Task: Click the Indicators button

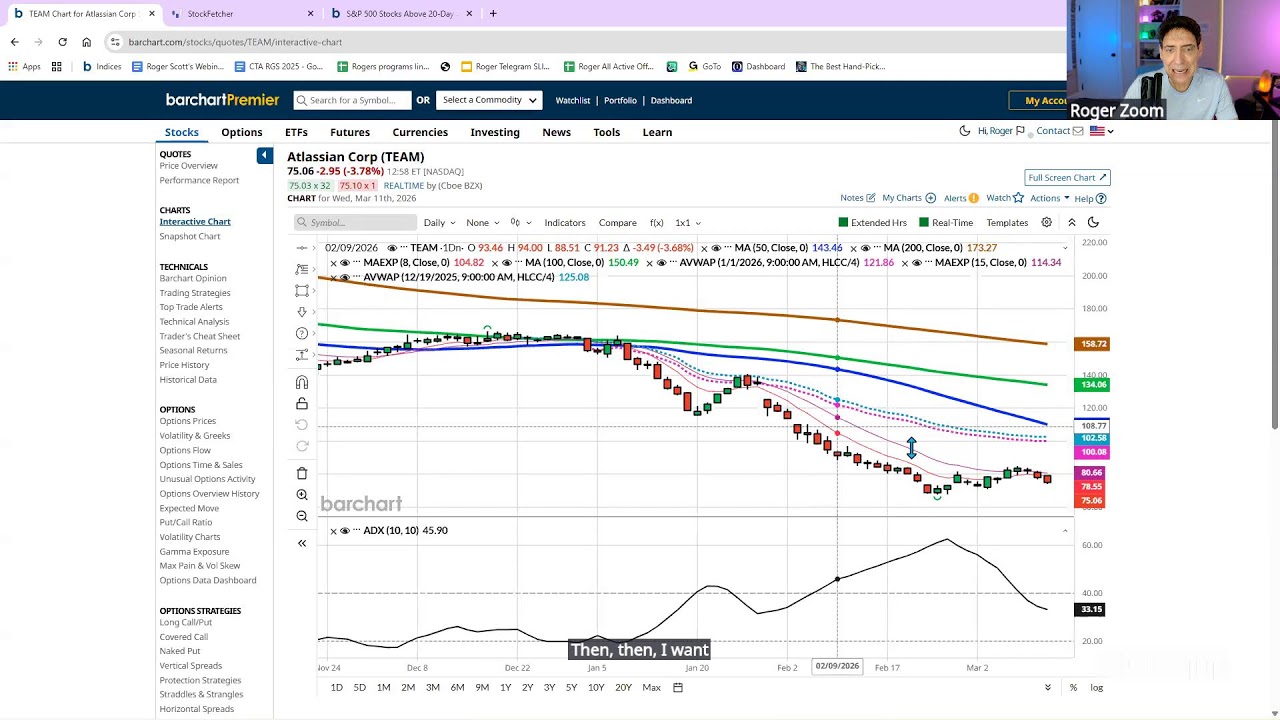Action: click(x=565, y=223)
